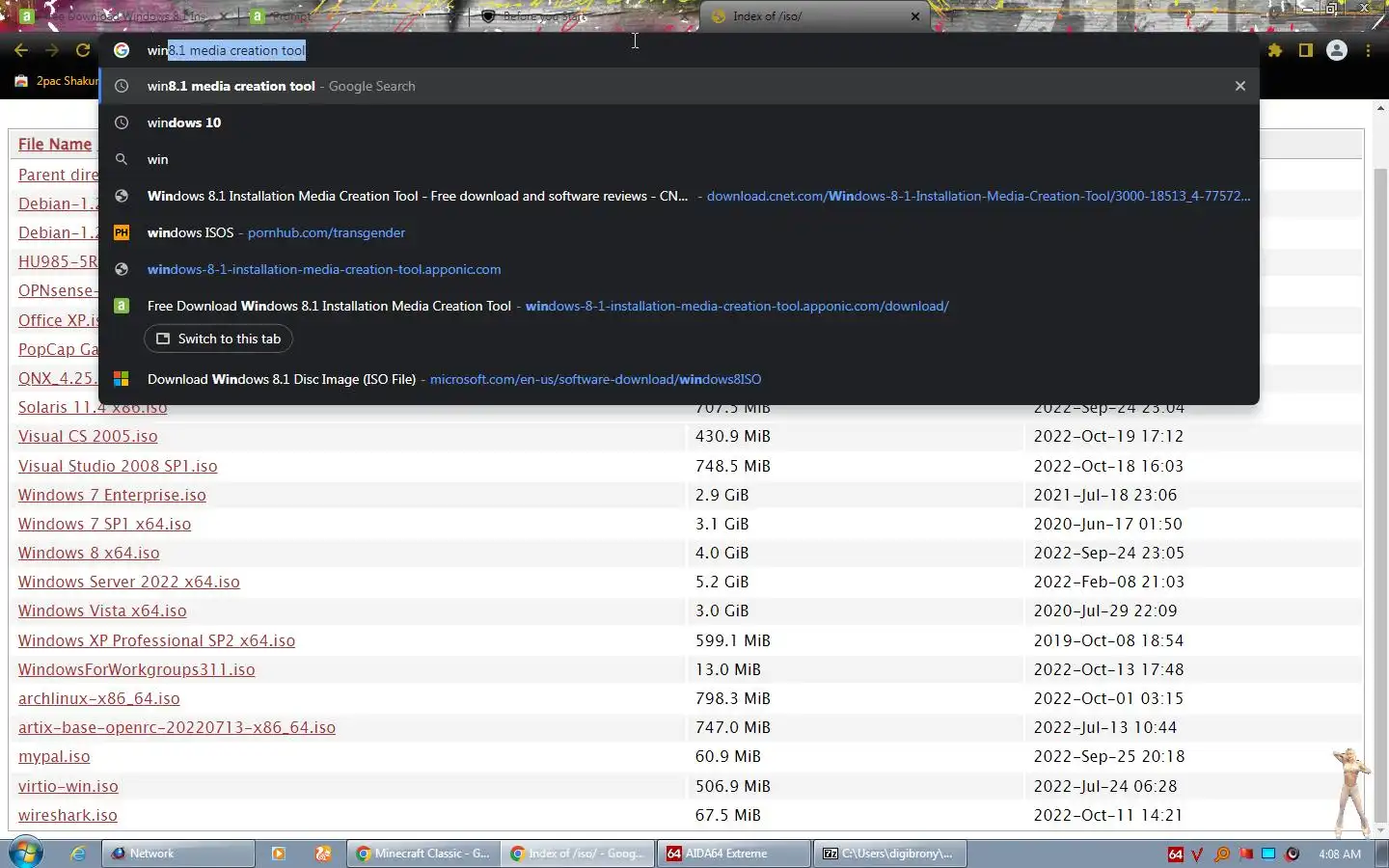
Task: Open windows-8-1-installation-media-creation-tool.apponic.com suggestion
Action: click(x=679, y=269)
